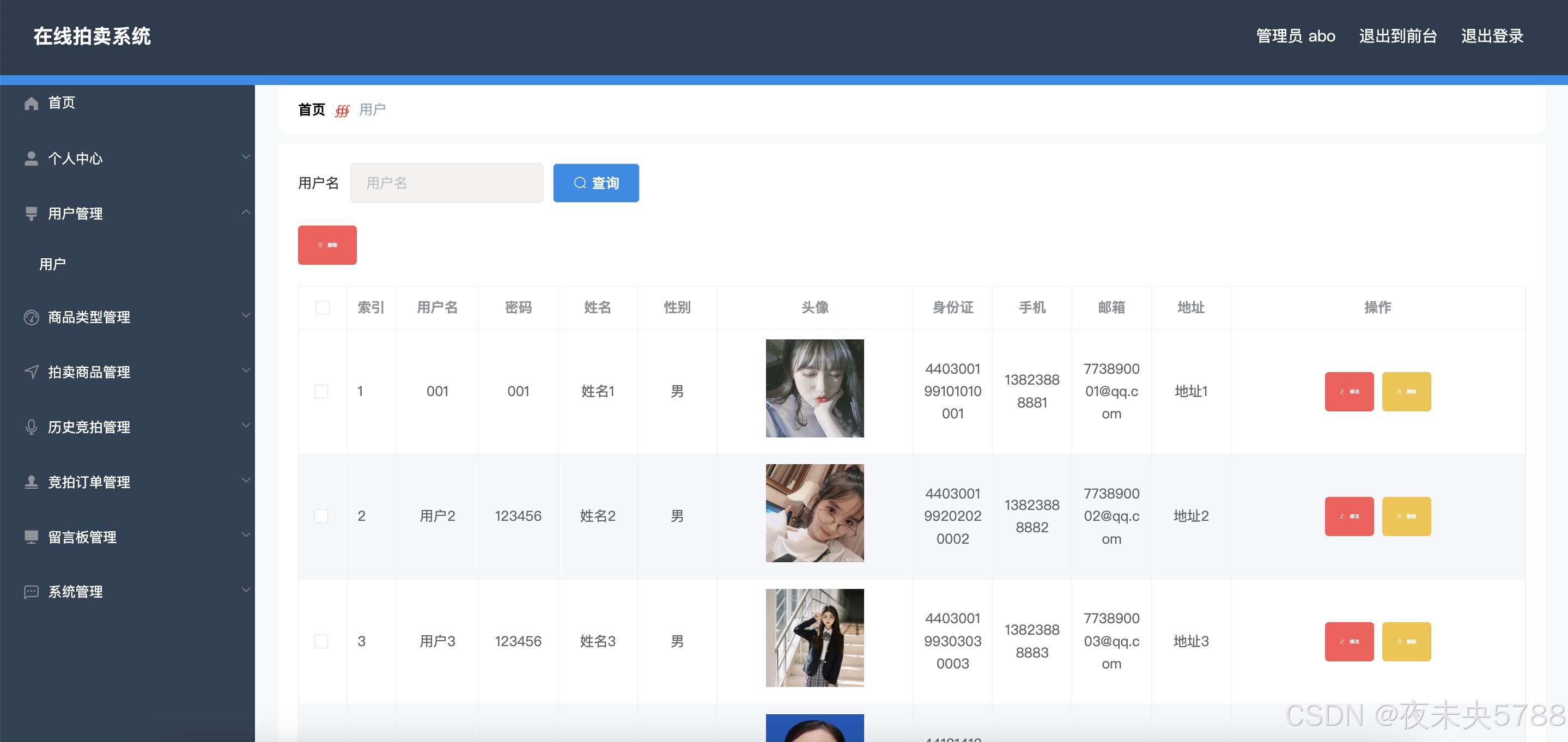Select the checkbox for 用户3 row
1568x742 pixels.
coord(321,641)
